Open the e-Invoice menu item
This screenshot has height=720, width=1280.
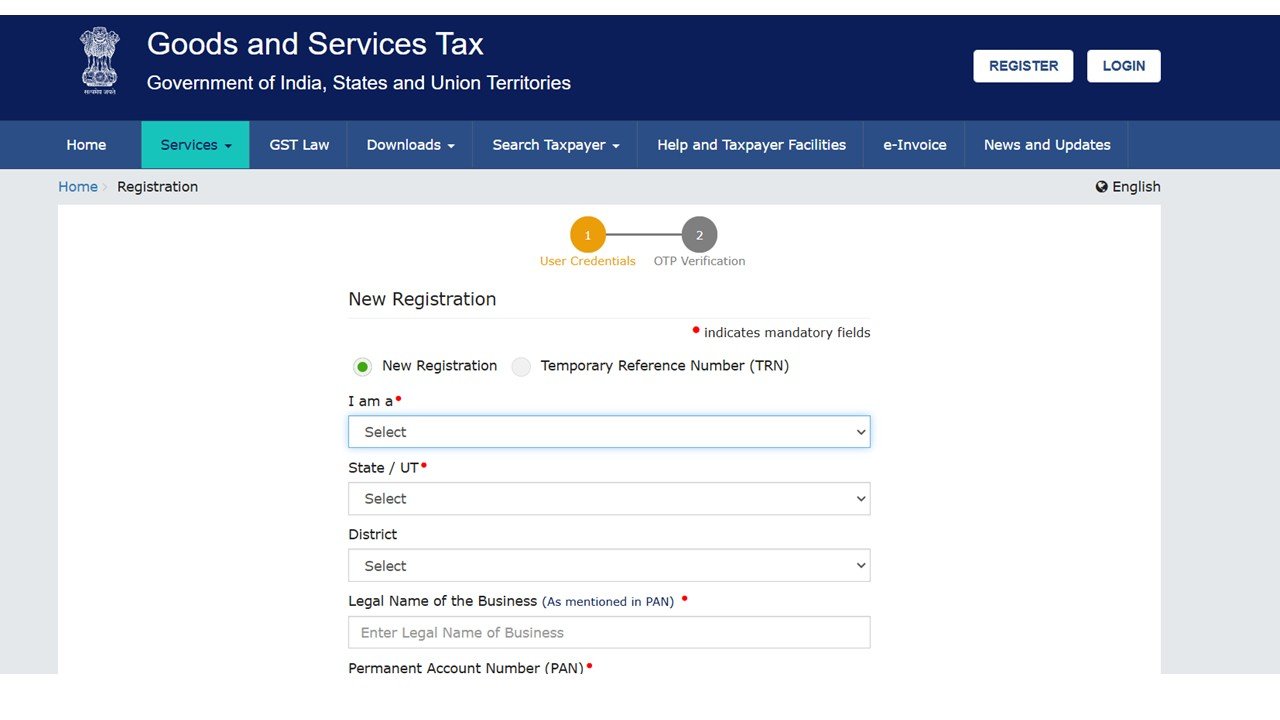[914, 145]
